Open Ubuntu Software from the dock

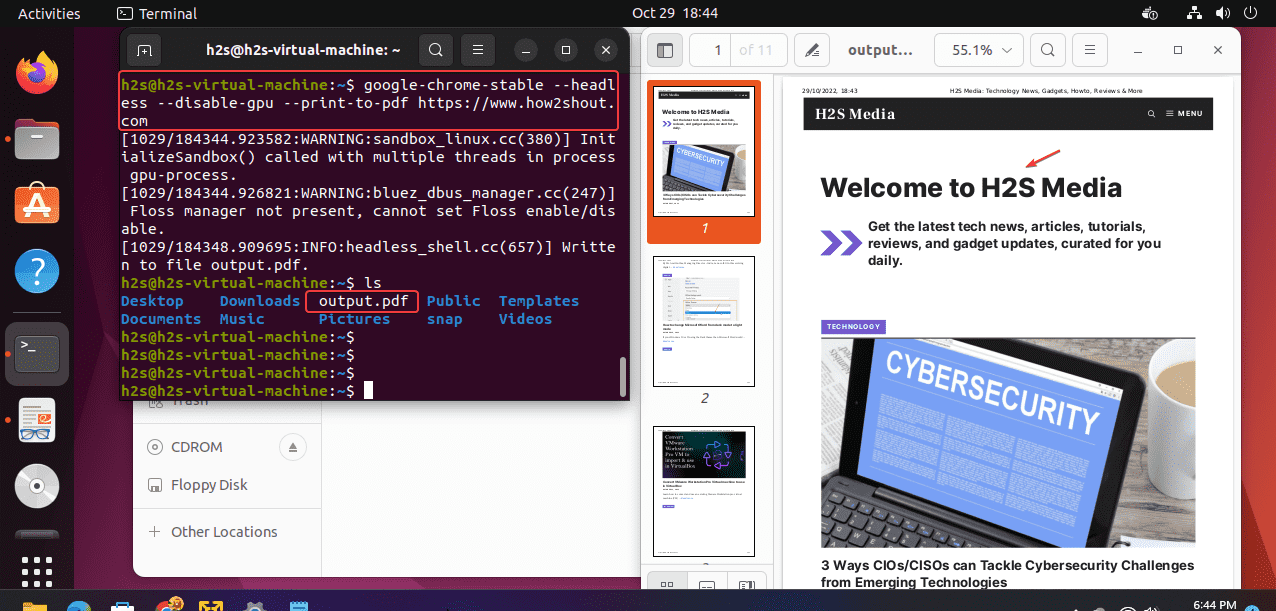[x=37, y=205]
